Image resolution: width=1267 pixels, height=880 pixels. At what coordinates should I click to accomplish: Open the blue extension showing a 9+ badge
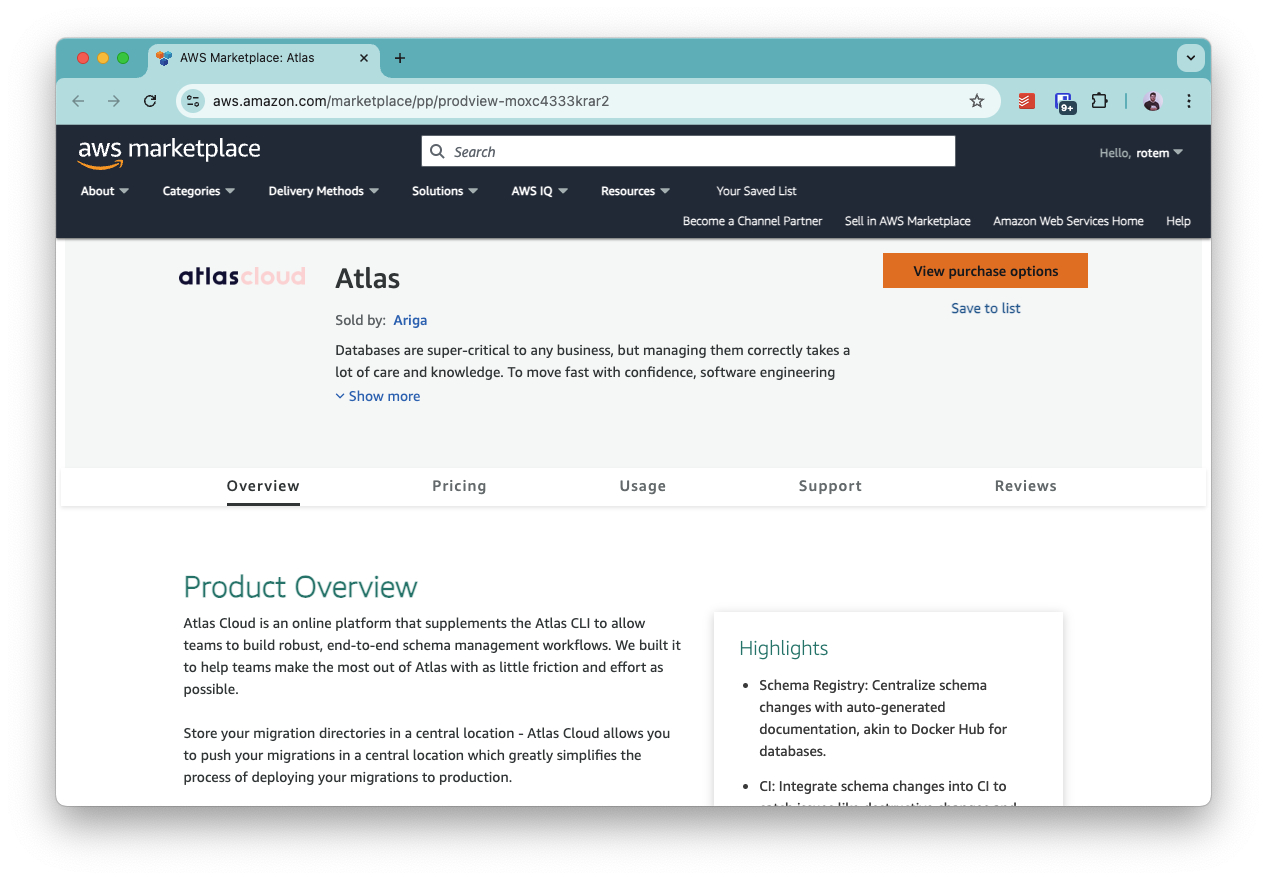(x=1064, y=101)
